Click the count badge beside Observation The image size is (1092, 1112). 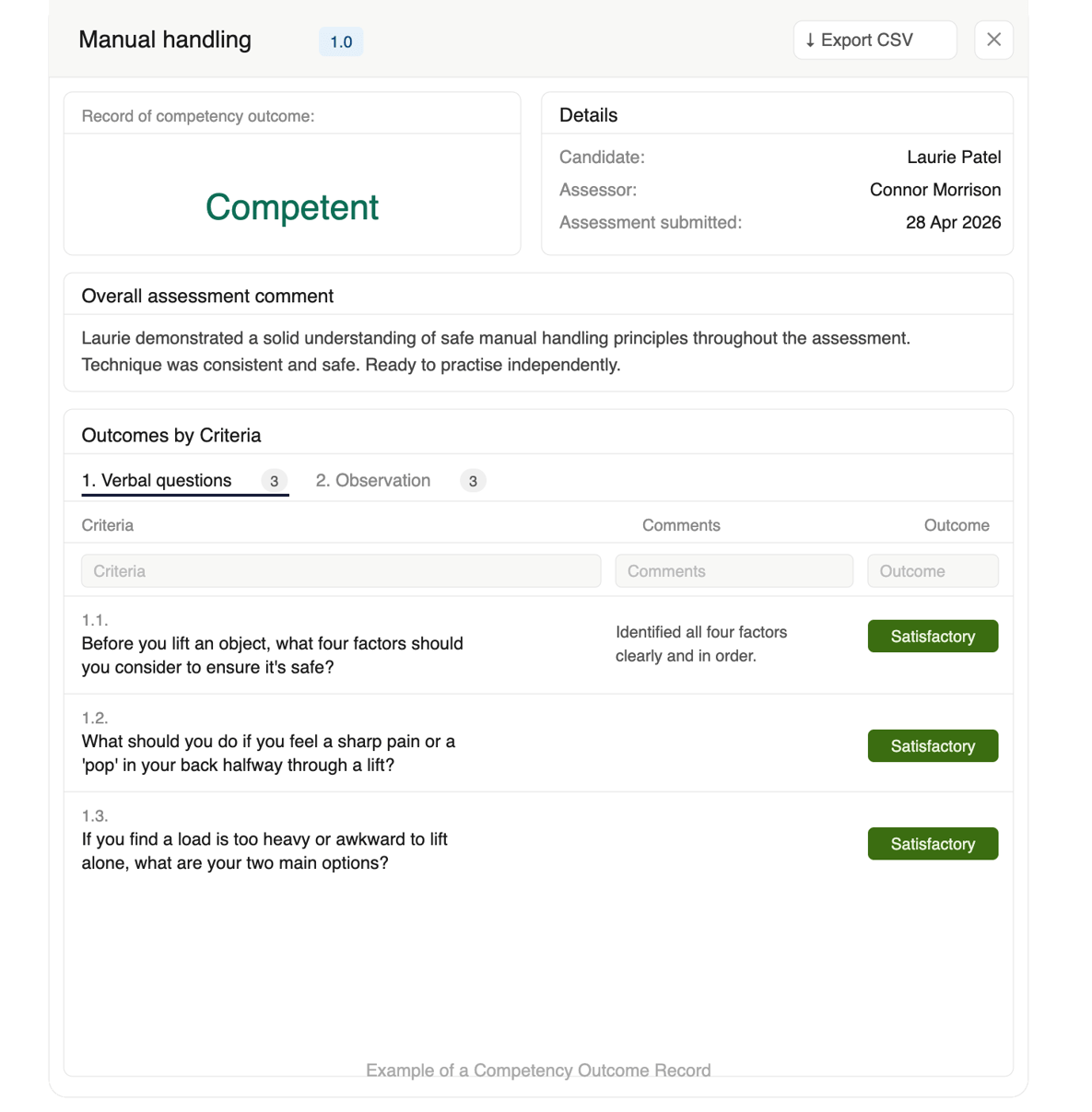pos(473,481)
